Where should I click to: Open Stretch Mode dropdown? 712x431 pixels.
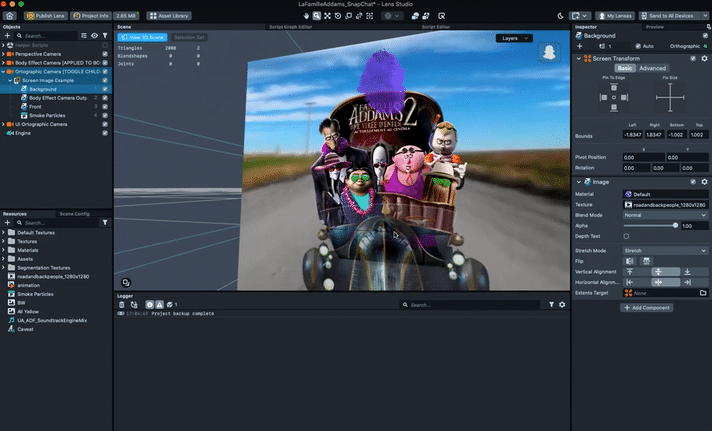(665, 251)
